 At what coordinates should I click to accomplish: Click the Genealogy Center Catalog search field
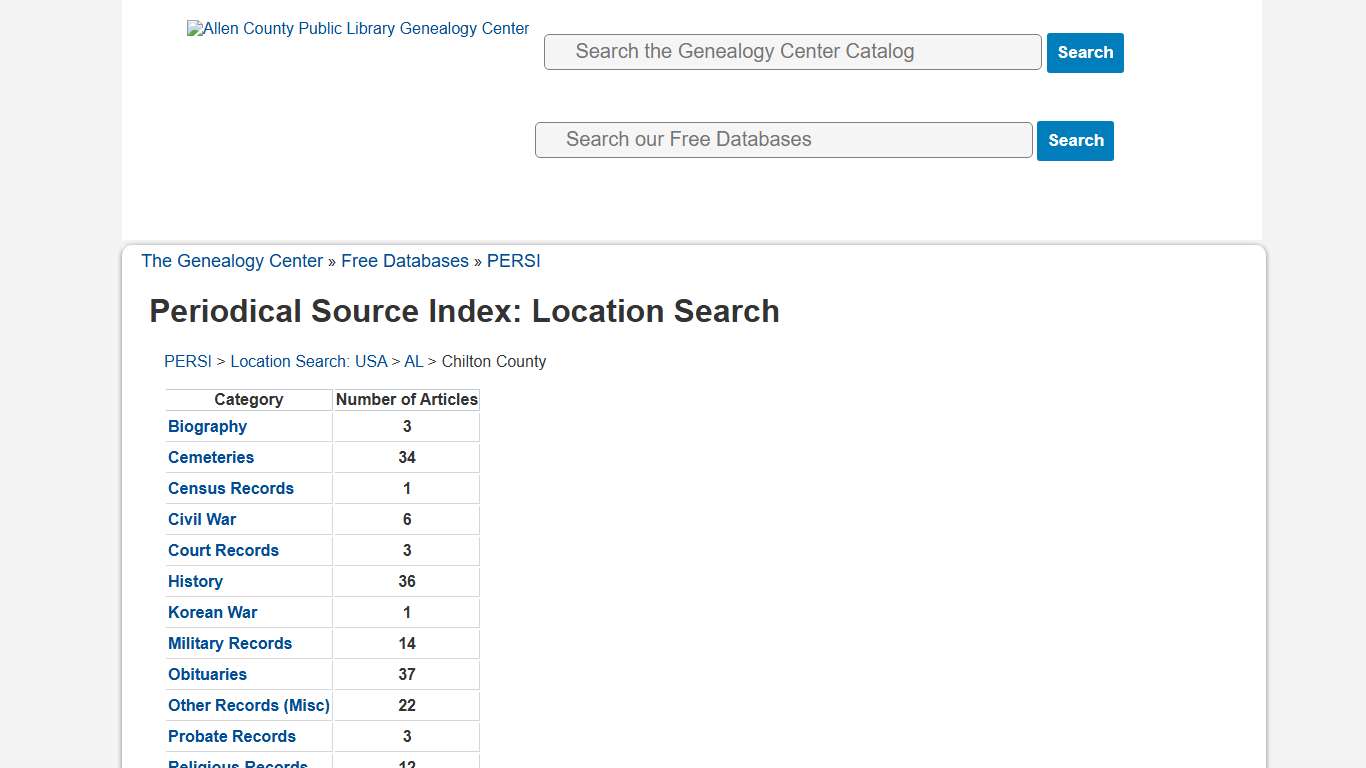tap(792, 51)
